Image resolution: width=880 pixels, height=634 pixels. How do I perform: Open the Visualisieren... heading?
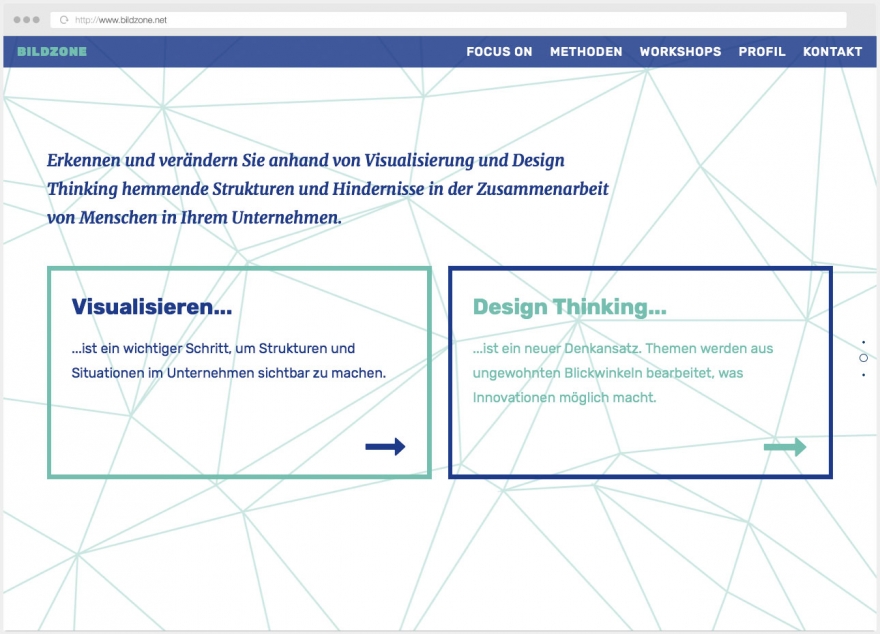pyautogui.click(x=152, y=307)
